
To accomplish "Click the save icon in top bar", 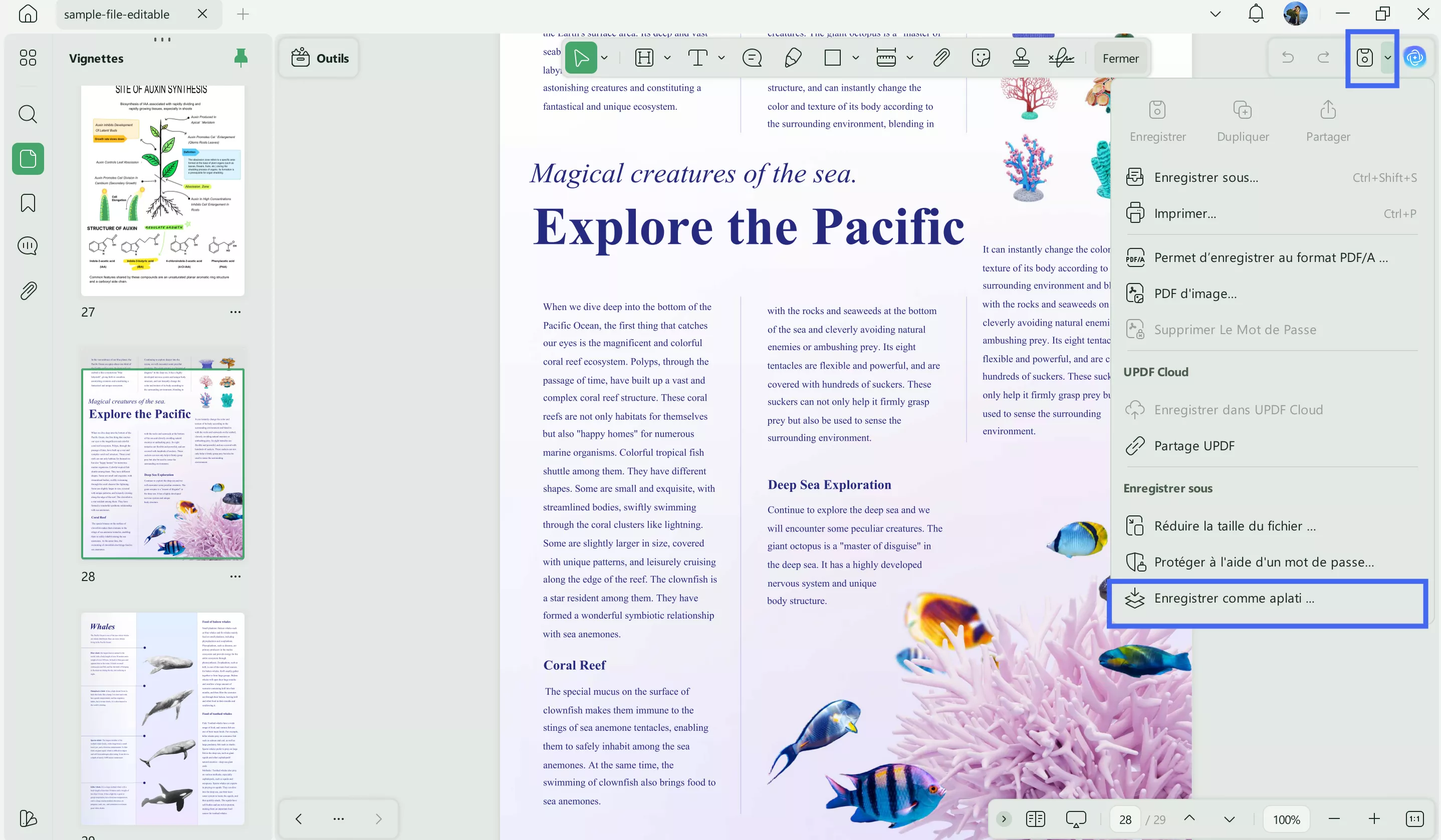I will [x=1364, y=57].
